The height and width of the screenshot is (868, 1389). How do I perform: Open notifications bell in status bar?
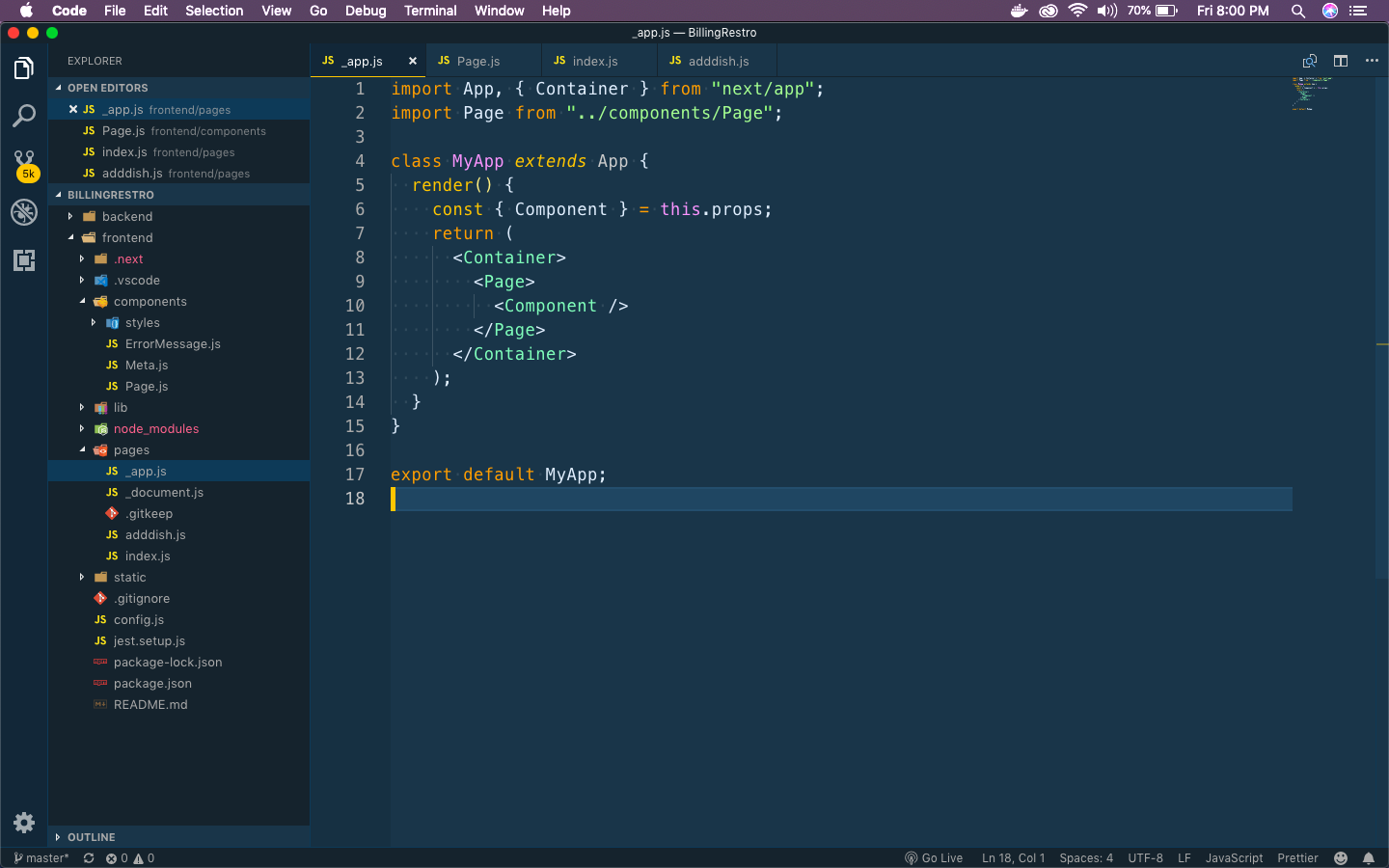point(1368,858)
